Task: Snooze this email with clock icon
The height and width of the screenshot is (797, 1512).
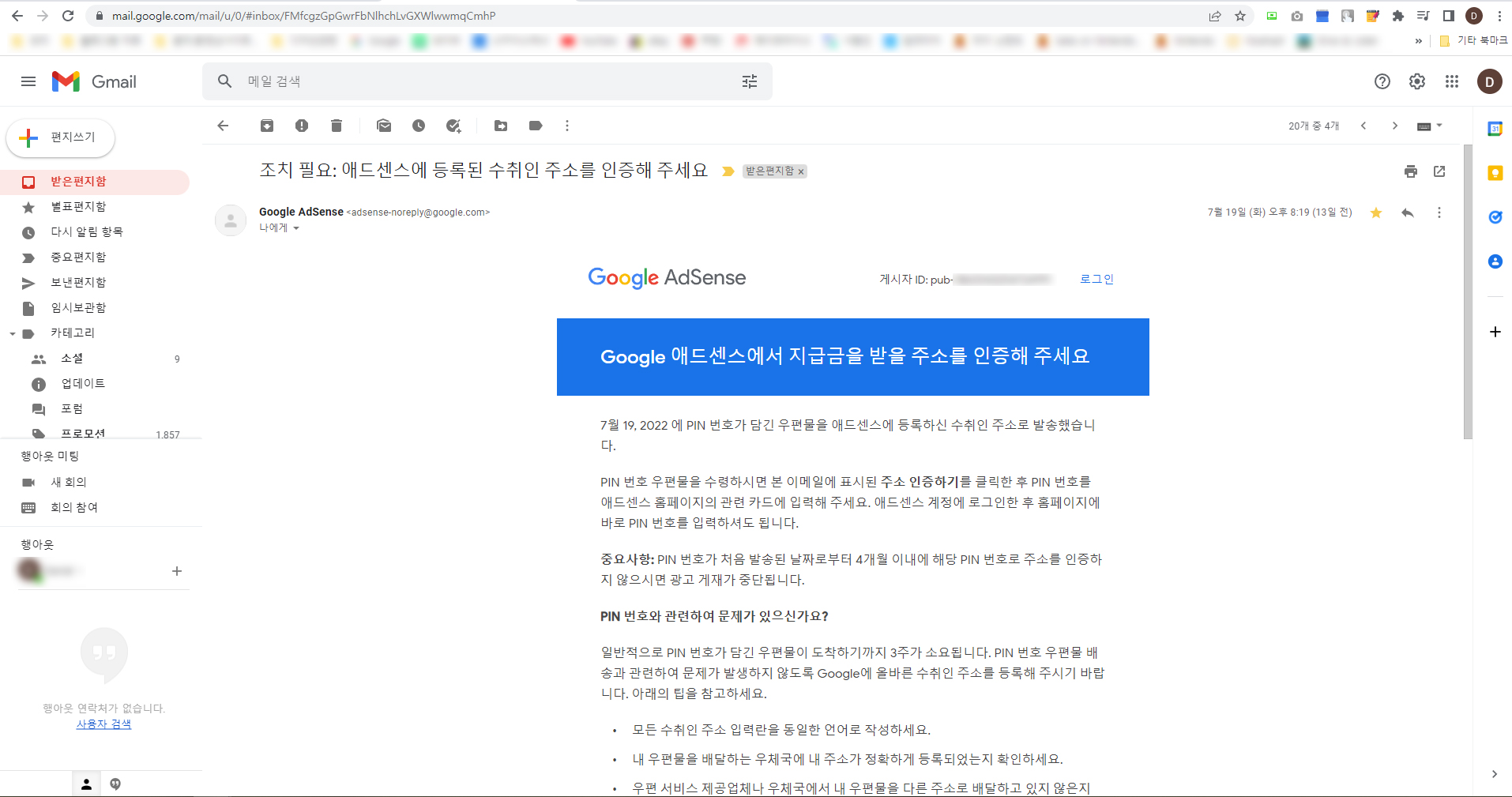Action: click(419, 126)
